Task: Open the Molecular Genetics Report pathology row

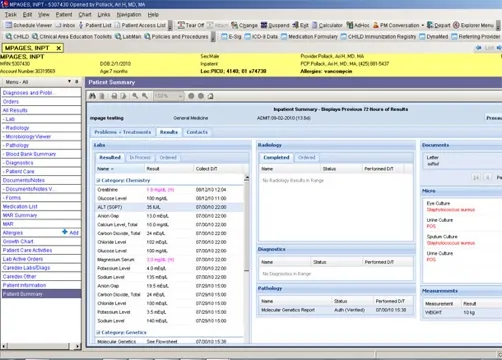Action: tap(336, 310)
